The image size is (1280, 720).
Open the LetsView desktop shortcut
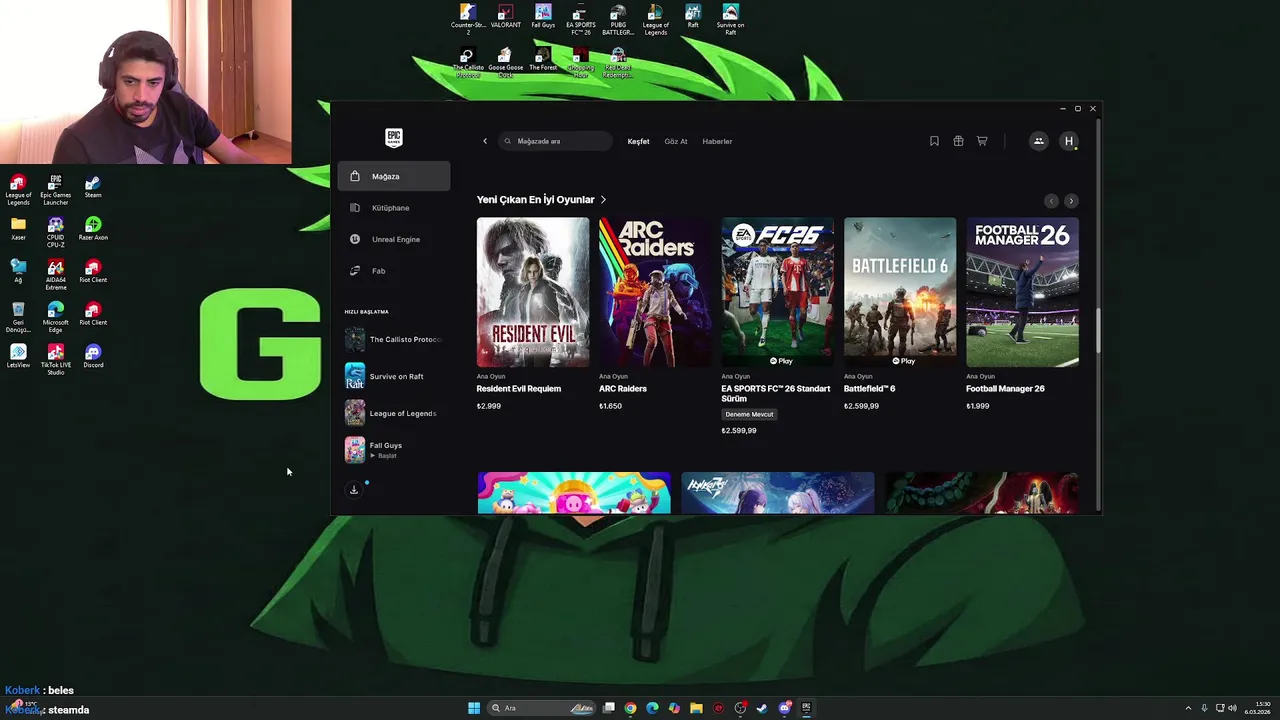18,356
